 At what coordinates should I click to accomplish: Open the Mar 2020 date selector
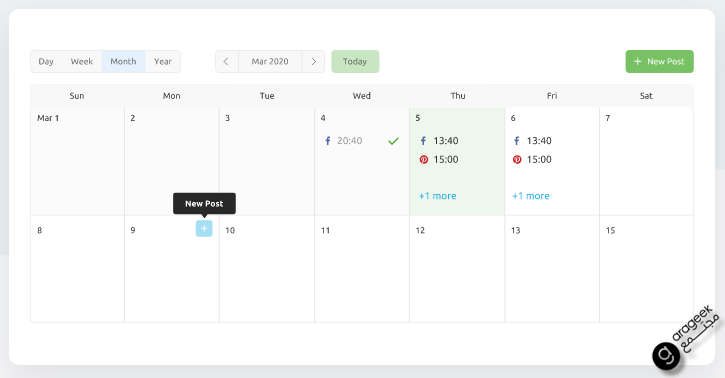(x=270, y=61)
